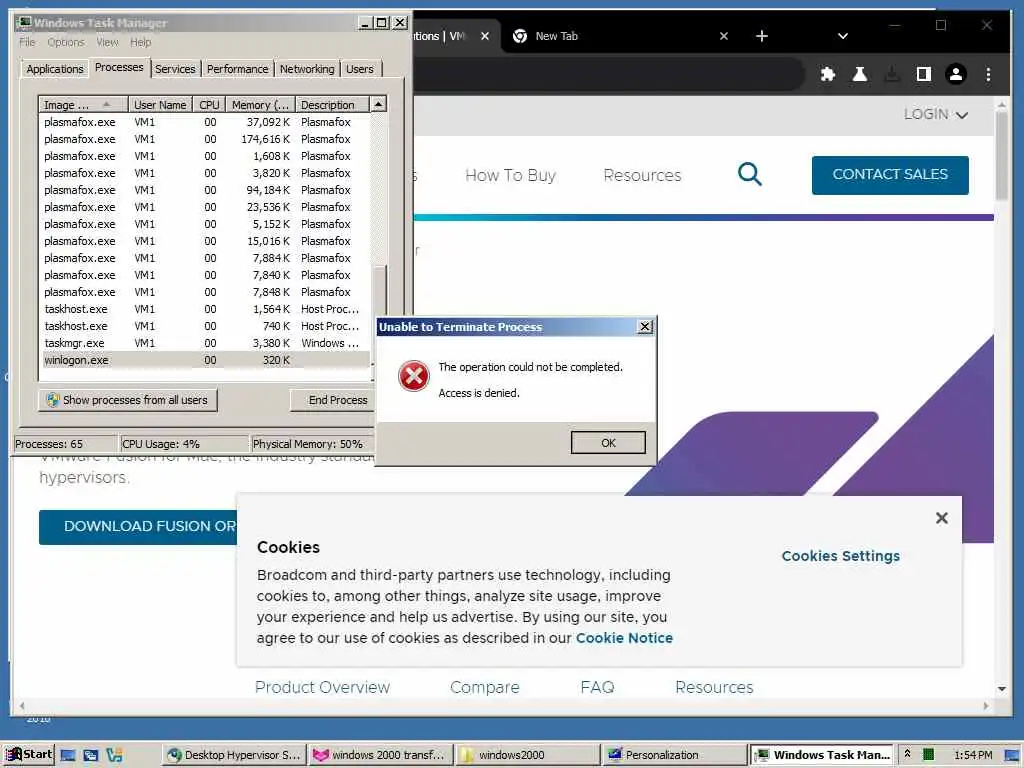Open the Start menu
The image size is (1024, 768).
(x=29, y=754)
